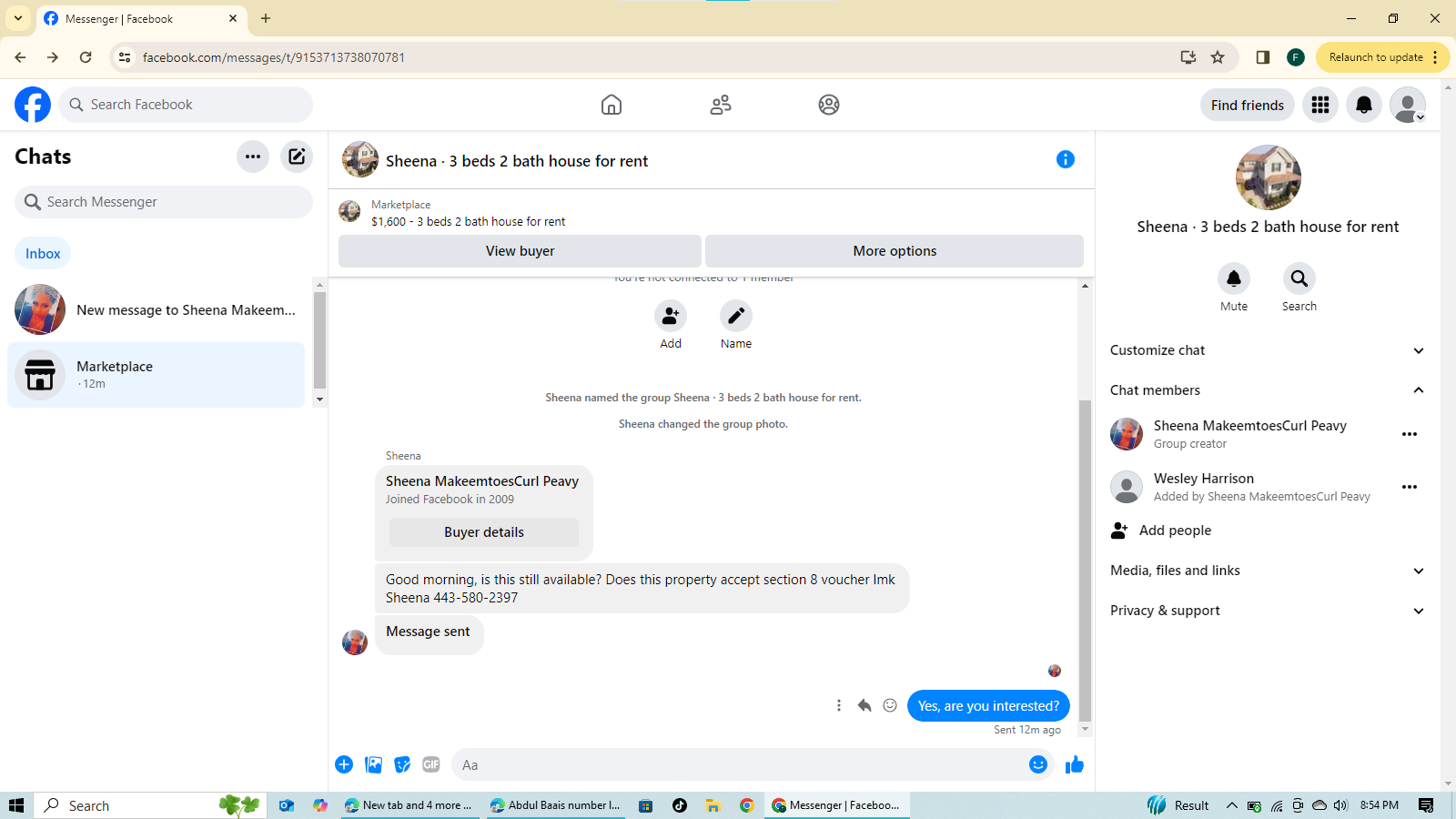Screen dimensions: 1456x819
Task: Open the Groups icon in top navigation
Action: click(x=829, y=105)
